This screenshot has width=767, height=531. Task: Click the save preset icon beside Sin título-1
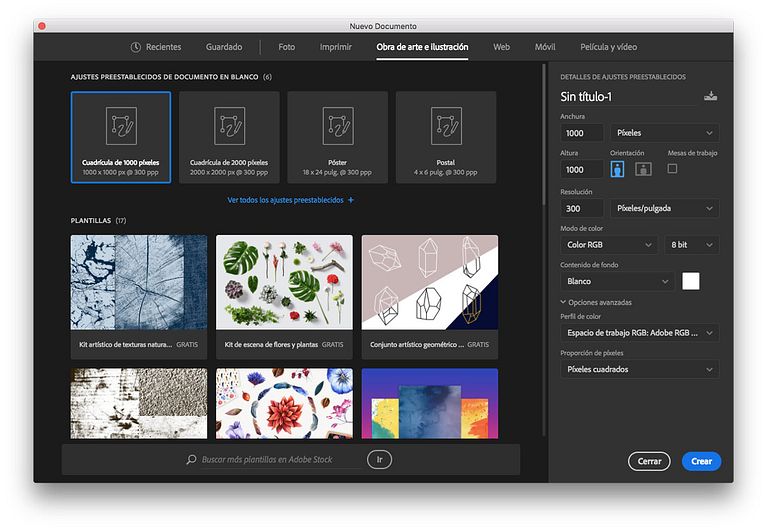coord(710,96)
